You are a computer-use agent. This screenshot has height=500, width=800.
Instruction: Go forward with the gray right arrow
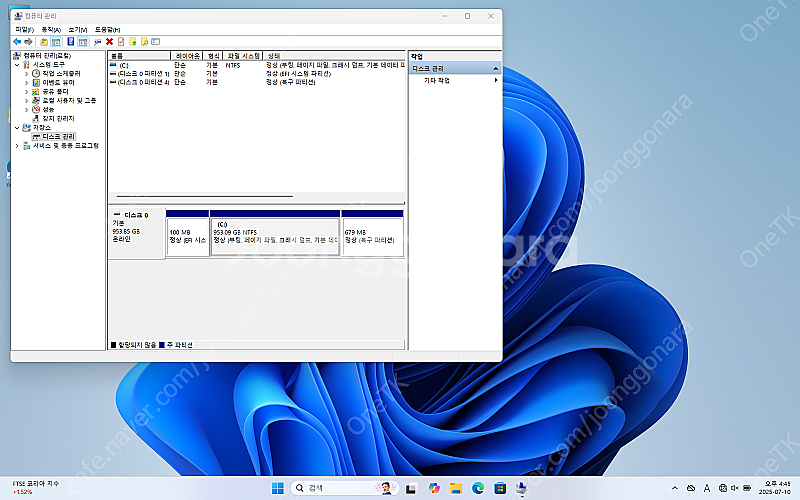(29, 42)
